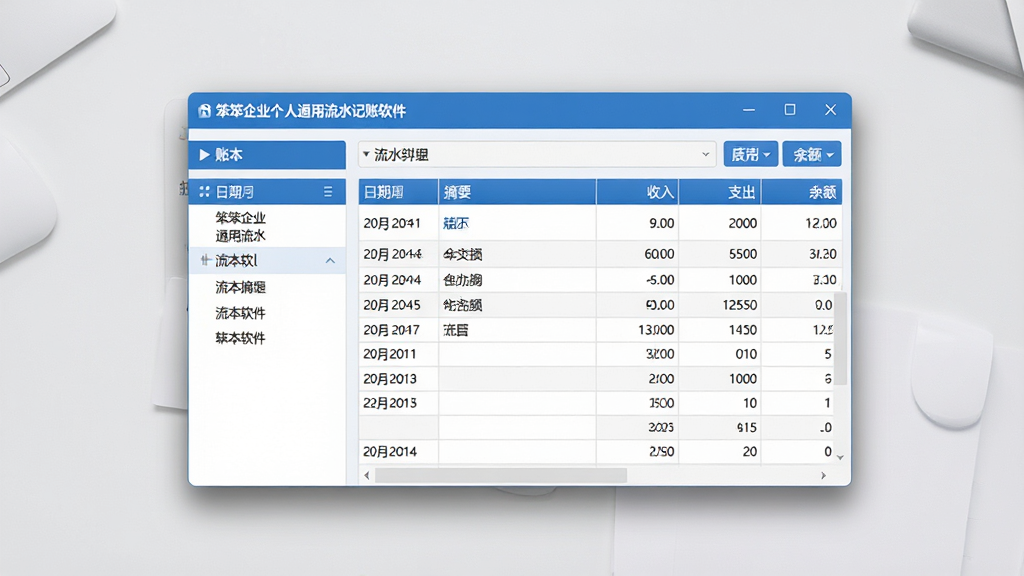Select the expense cell 615

tap(720, 427)
